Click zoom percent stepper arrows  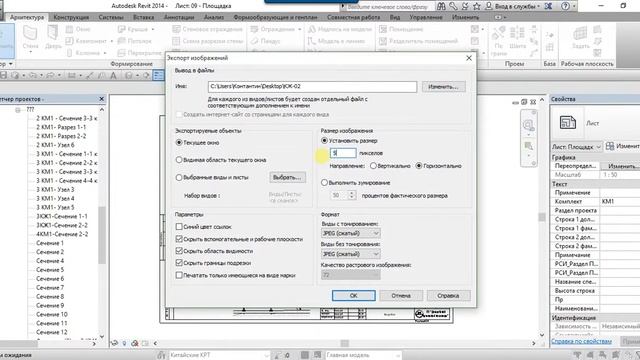pos(352,196)
